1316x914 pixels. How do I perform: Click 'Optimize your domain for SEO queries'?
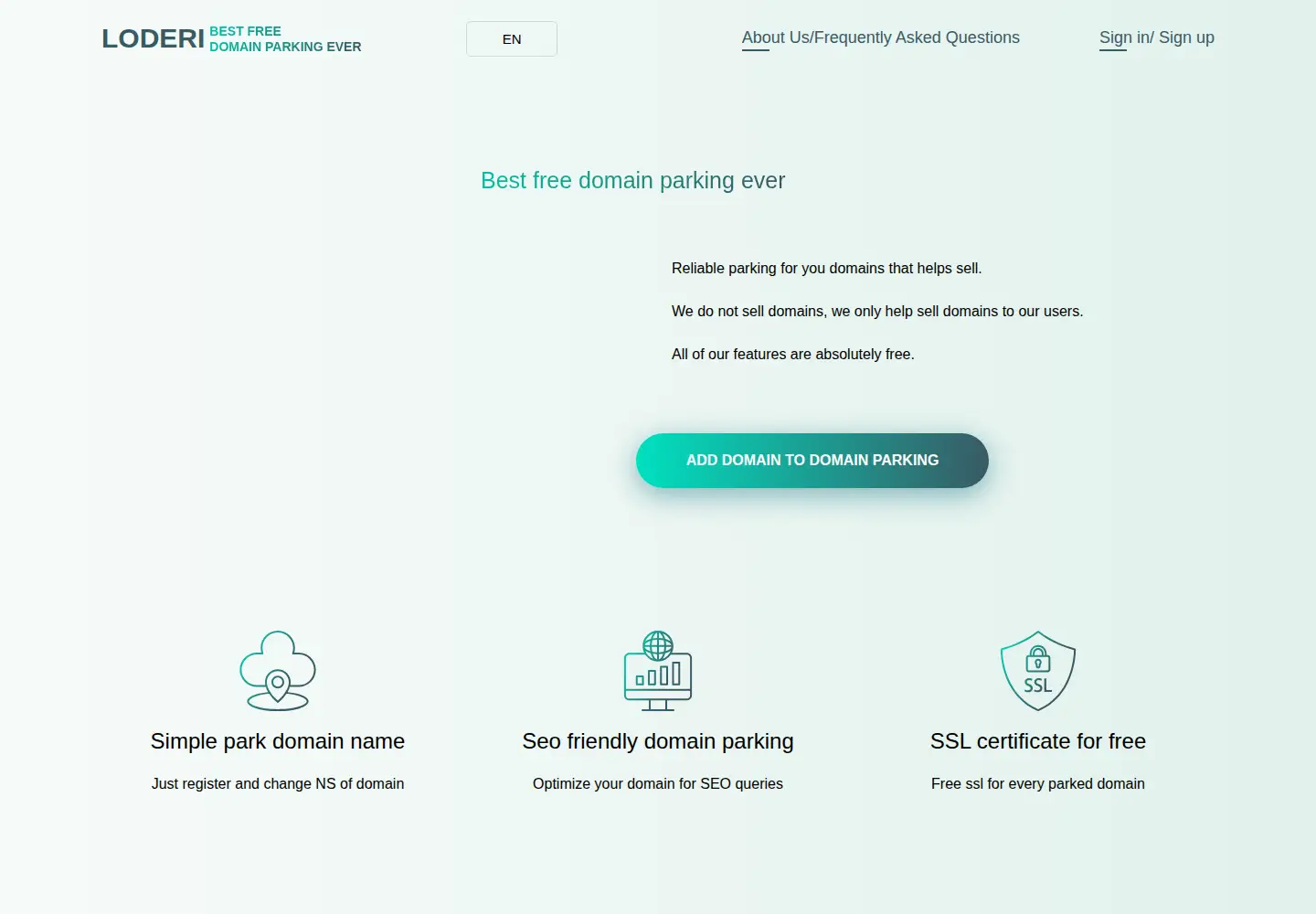point(658,783)
